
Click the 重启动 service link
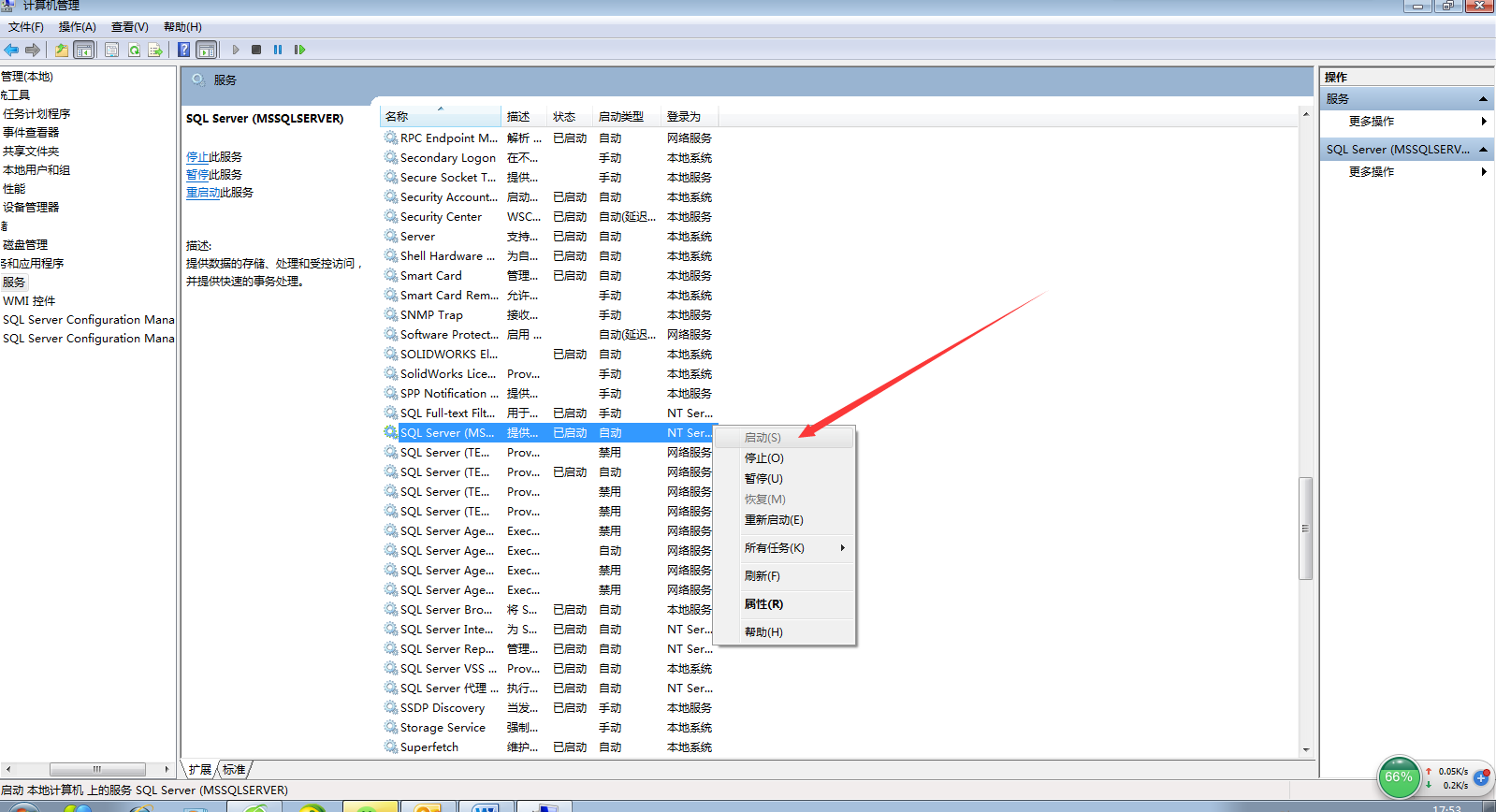(203, 193)
